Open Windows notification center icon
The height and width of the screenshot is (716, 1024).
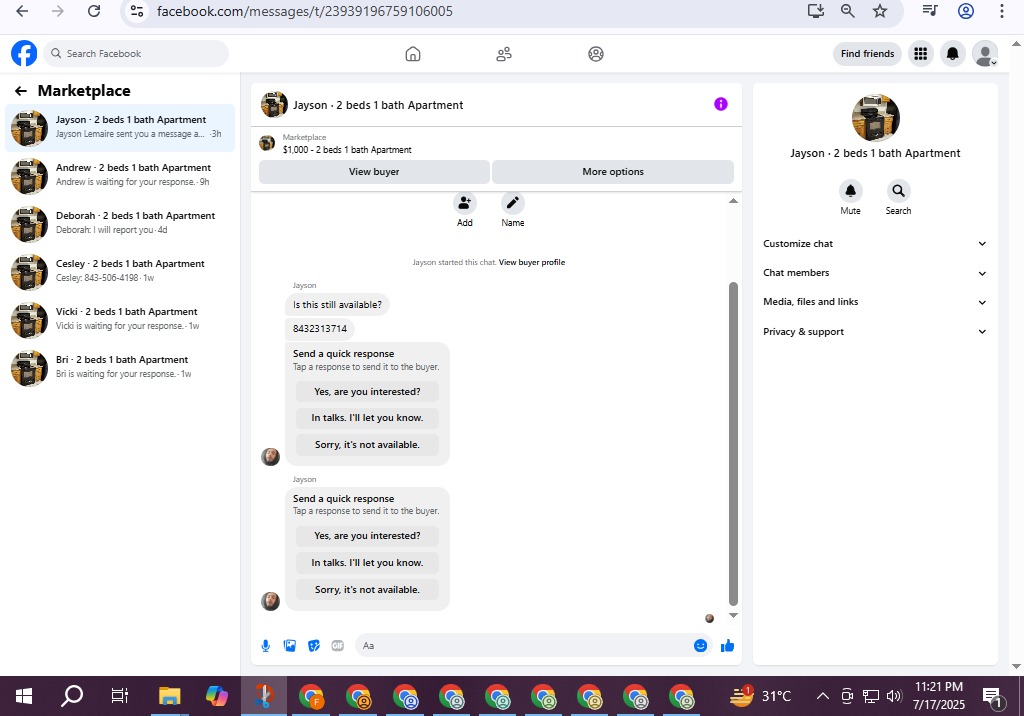point(993,697)
